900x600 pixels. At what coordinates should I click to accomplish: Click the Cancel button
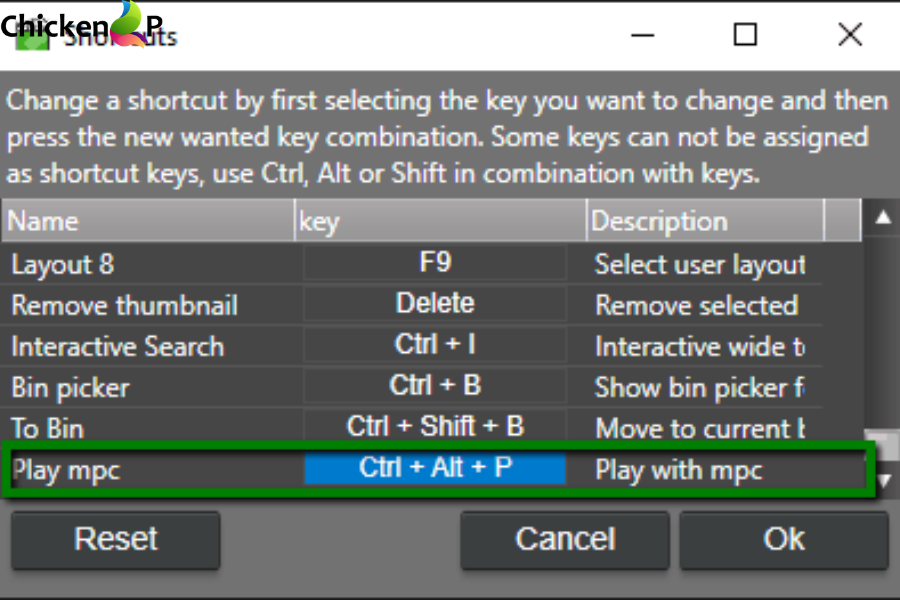pyautogui.click(x=565, y=539)
